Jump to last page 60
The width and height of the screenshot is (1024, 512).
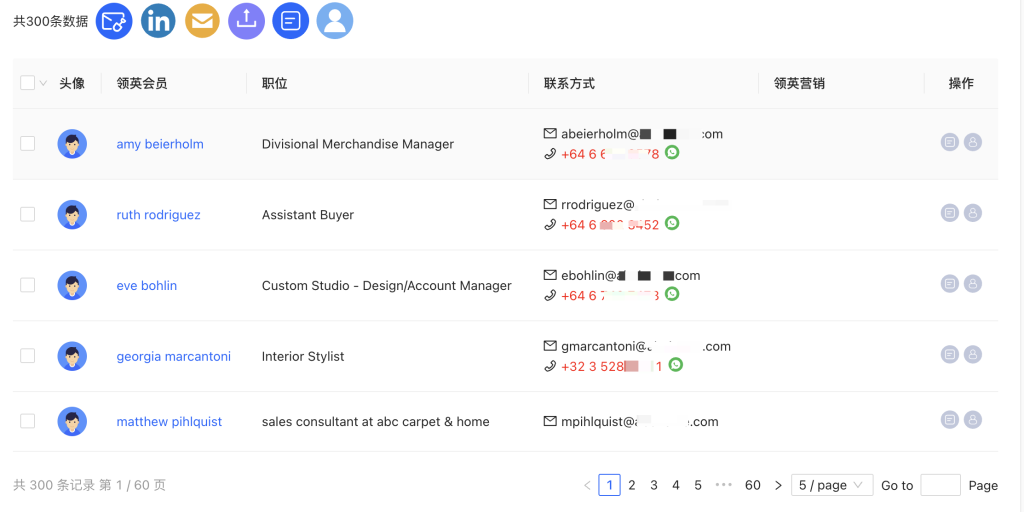coord(753,485)
